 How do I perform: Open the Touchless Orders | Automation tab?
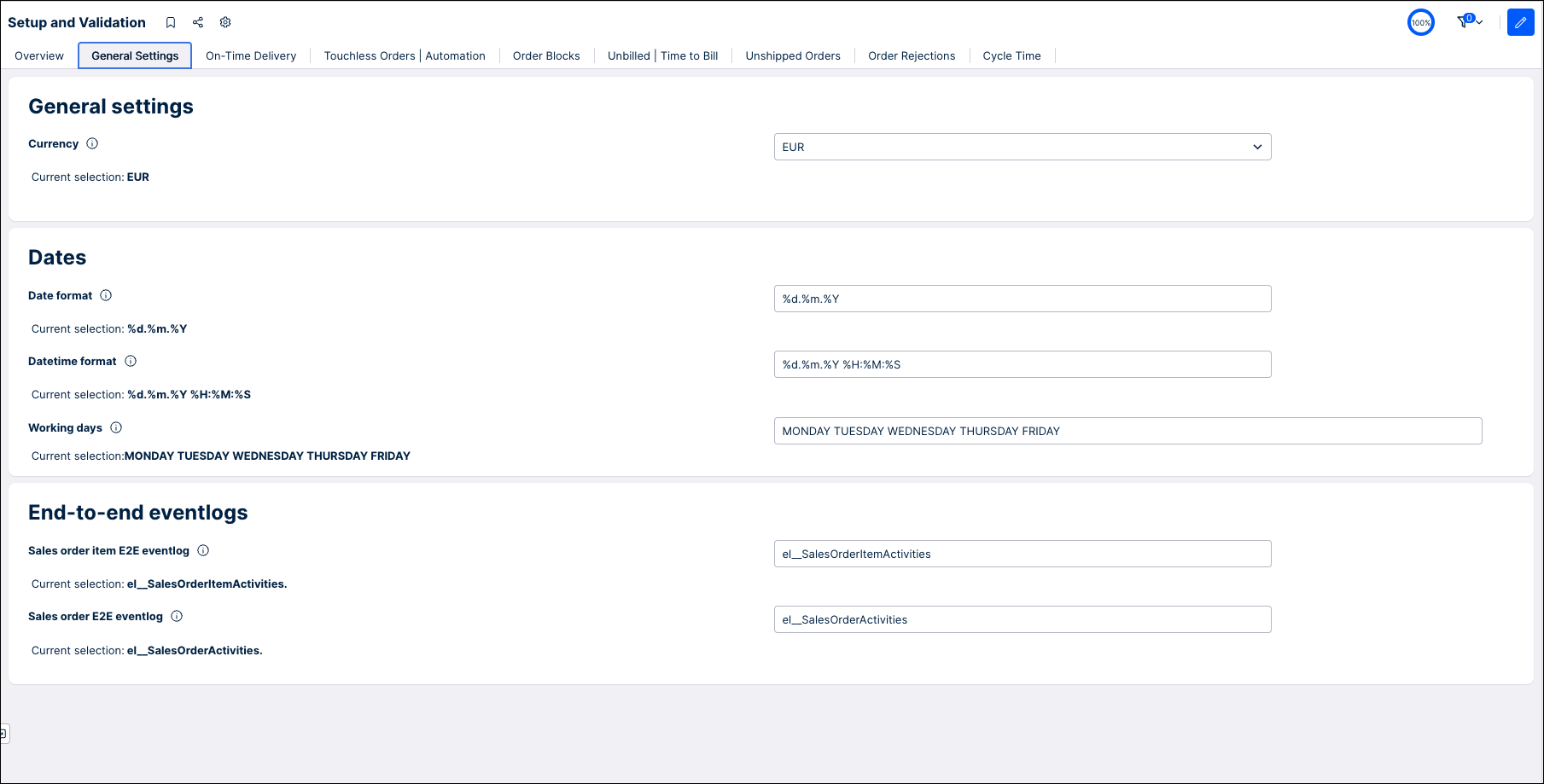tap(405, 55)
